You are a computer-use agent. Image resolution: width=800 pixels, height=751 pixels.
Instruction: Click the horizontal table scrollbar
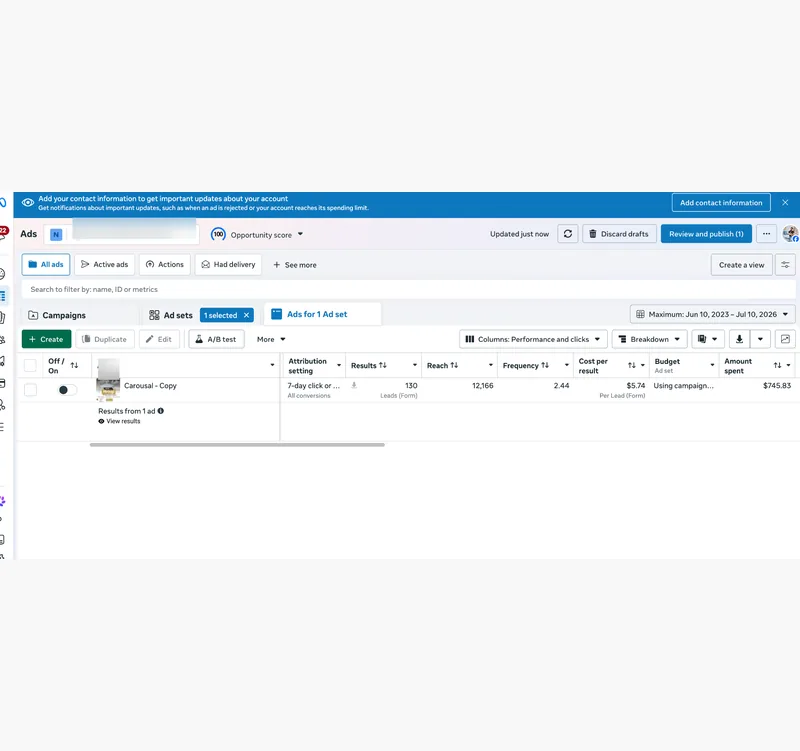(x=237, y=445)
